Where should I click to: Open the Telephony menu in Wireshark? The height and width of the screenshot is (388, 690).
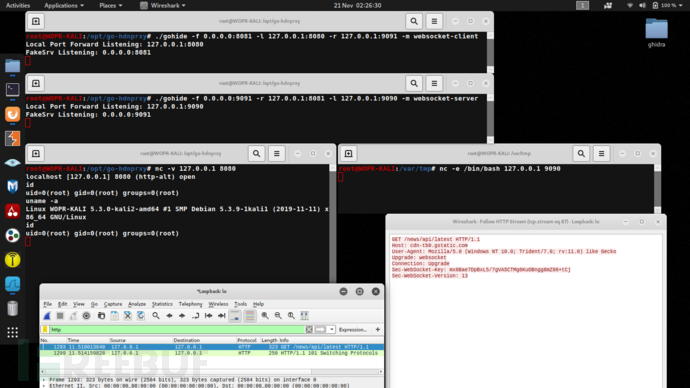[x=191, y=304]
